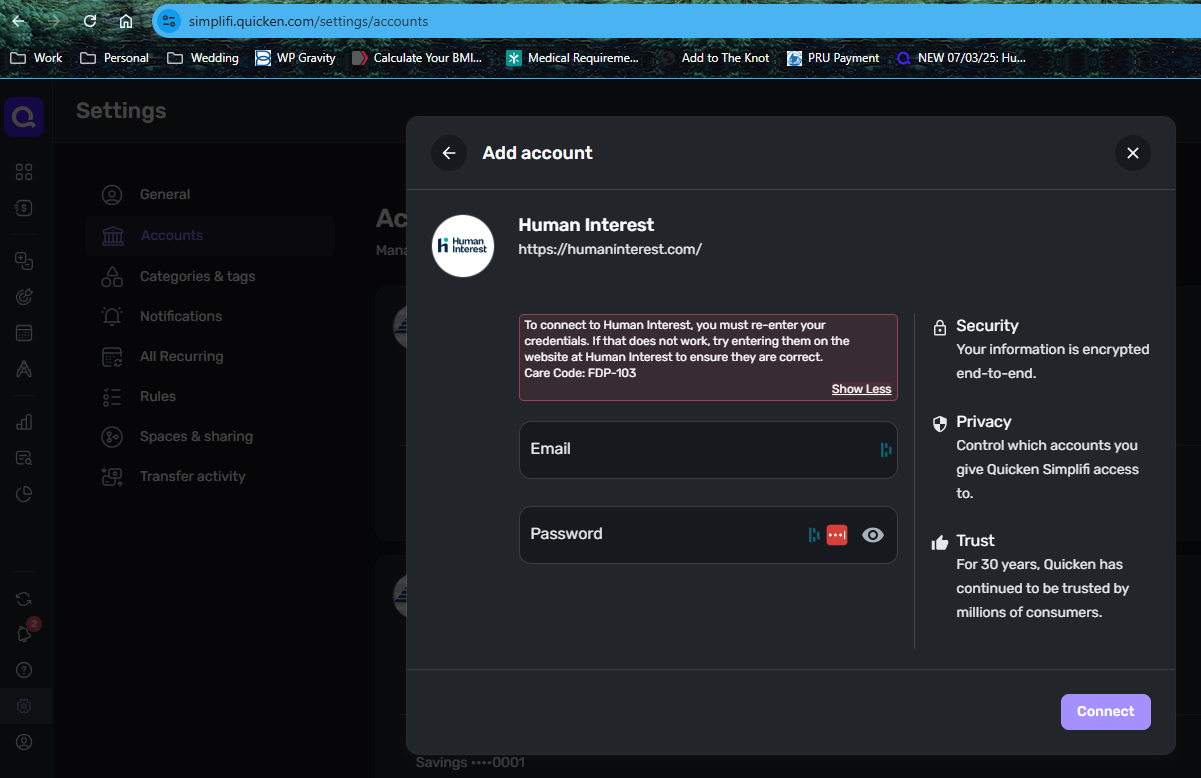
Task: Select Accounts in settings menu
Action: pos(210,235)
